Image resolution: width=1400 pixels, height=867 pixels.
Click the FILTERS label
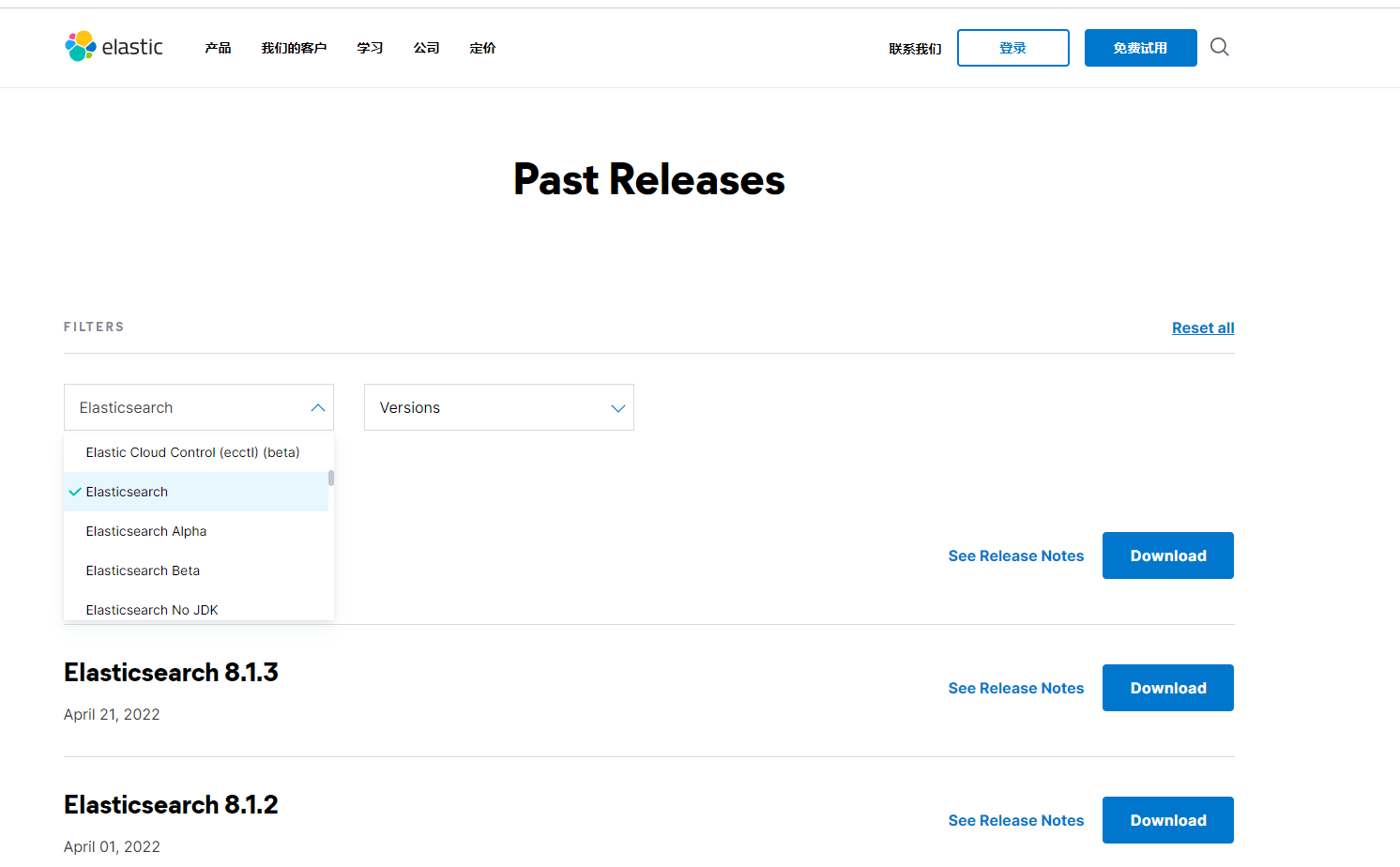point(94,327)
